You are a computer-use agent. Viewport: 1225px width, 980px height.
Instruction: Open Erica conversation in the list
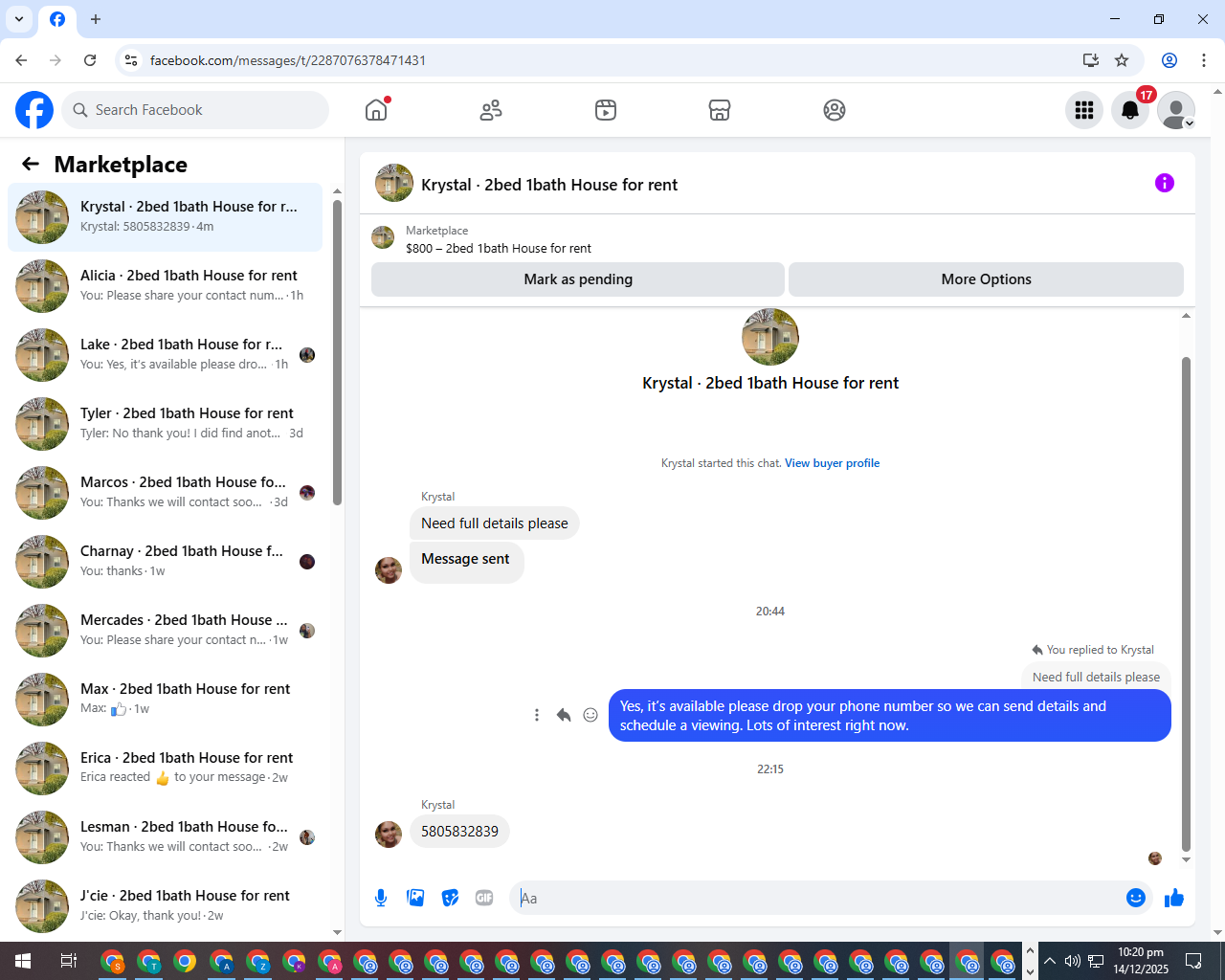tap(165, 768)
